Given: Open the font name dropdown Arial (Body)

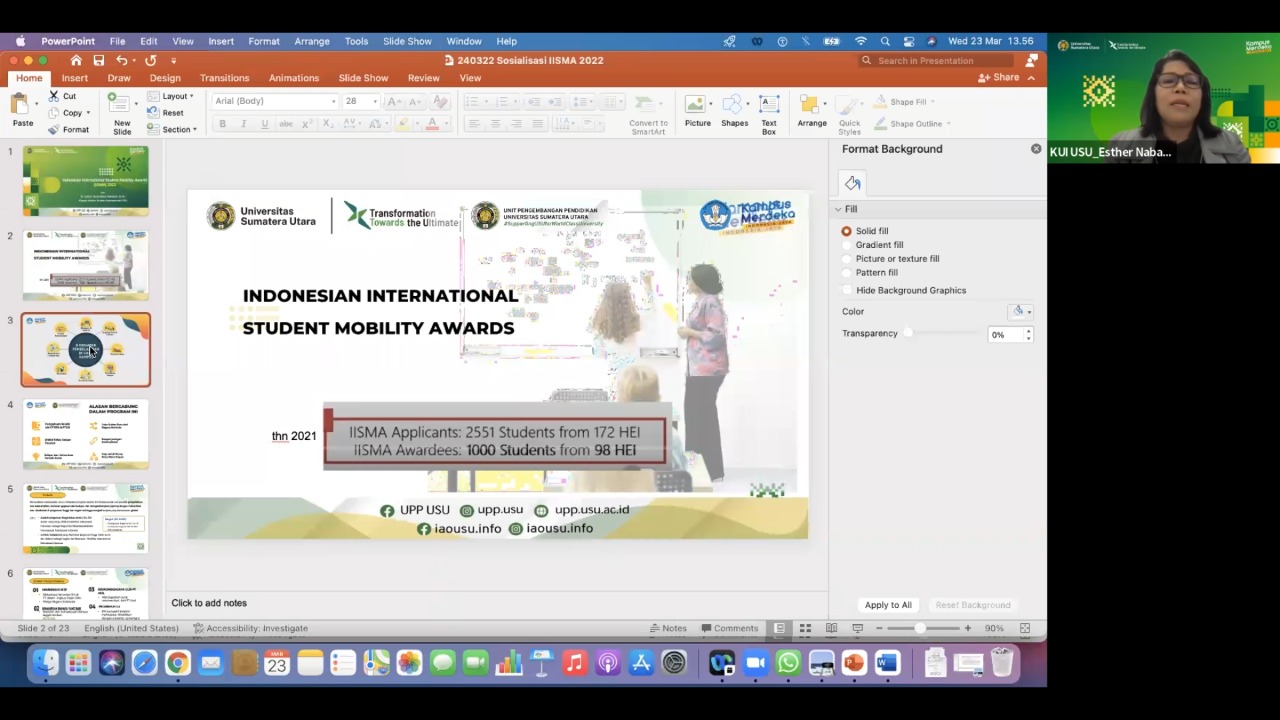Looking at the screenshot, I should pyautogui.click(x=275, y=101).
